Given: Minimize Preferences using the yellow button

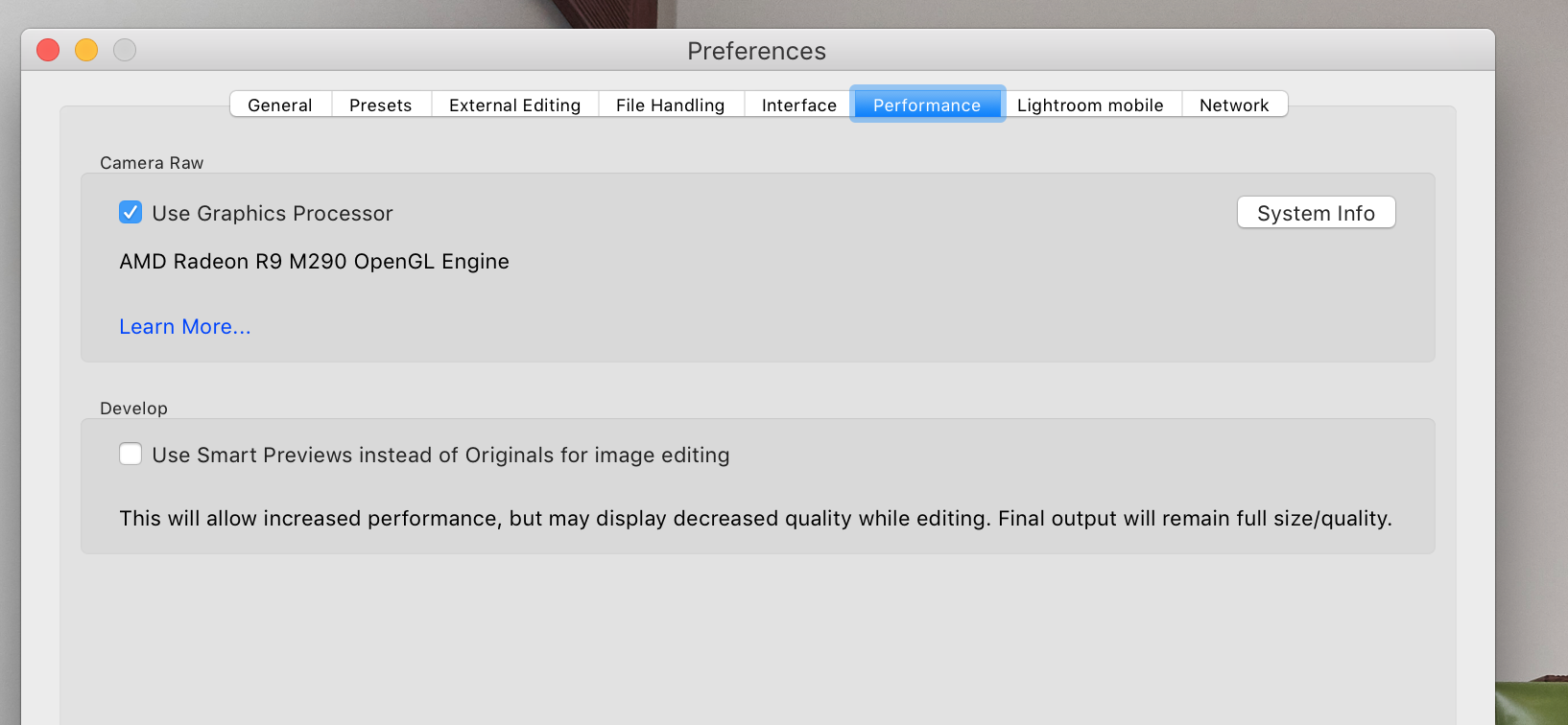Looking at the screenshot, I should pos(86,50).
